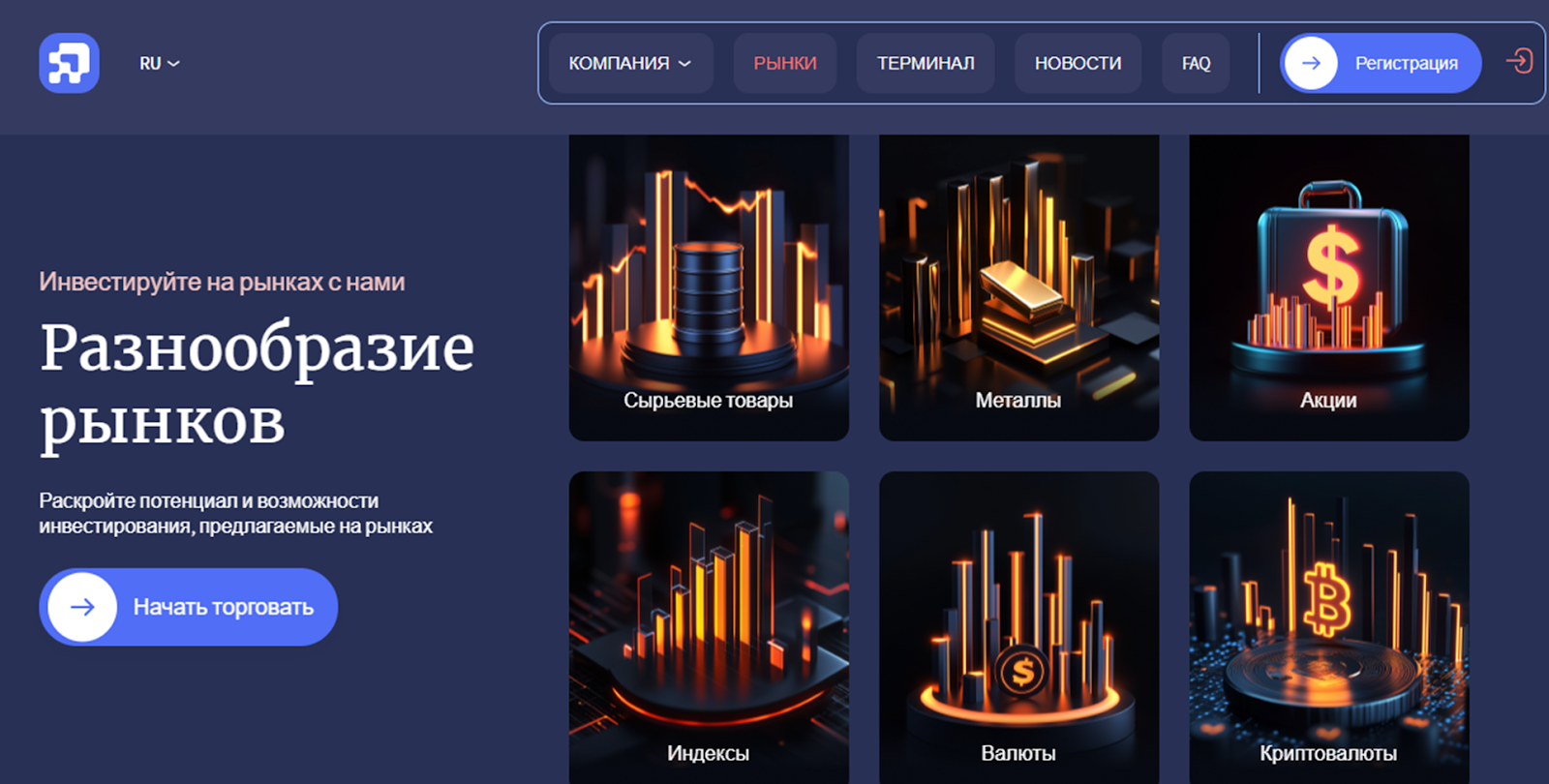1549x784 pixels.
Task: Open the FAQ page
Action: [1196, 63]
